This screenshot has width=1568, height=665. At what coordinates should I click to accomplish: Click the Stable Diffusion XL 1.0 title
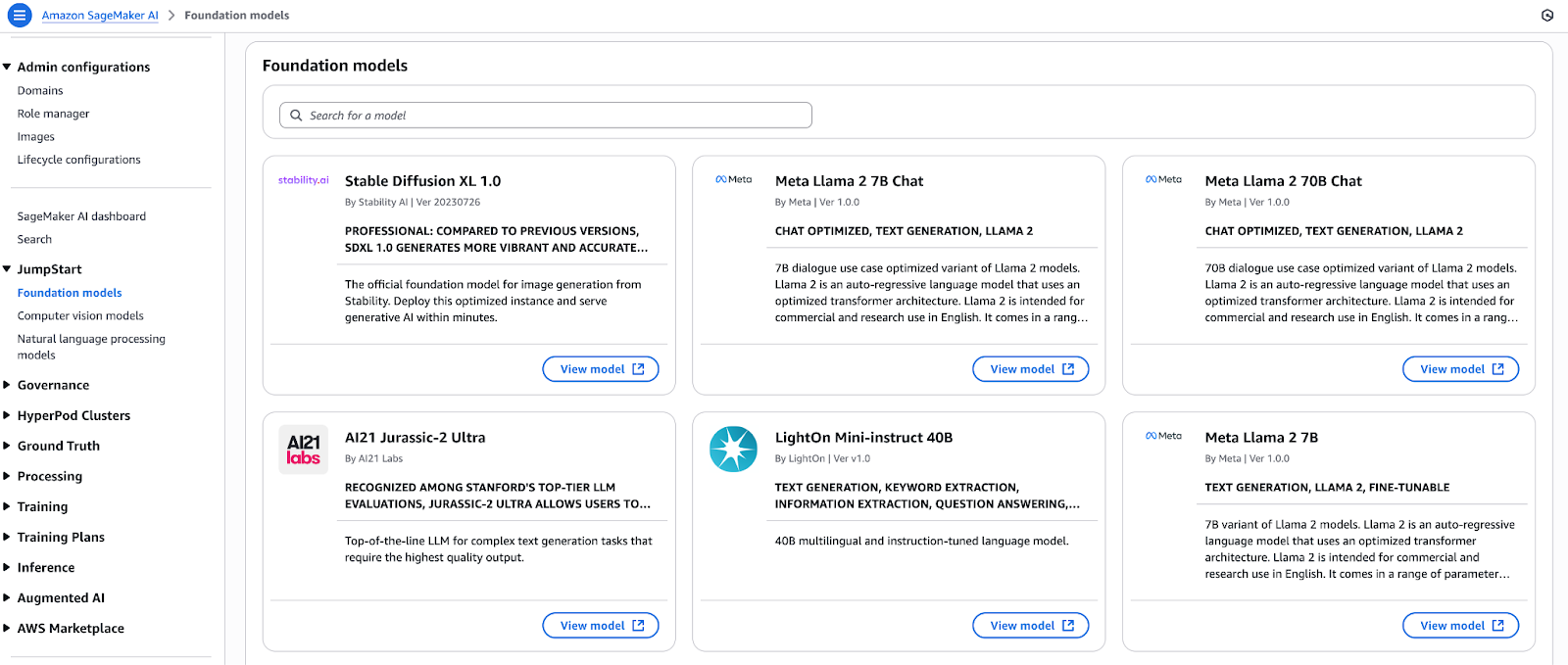(x=422, y=181)
